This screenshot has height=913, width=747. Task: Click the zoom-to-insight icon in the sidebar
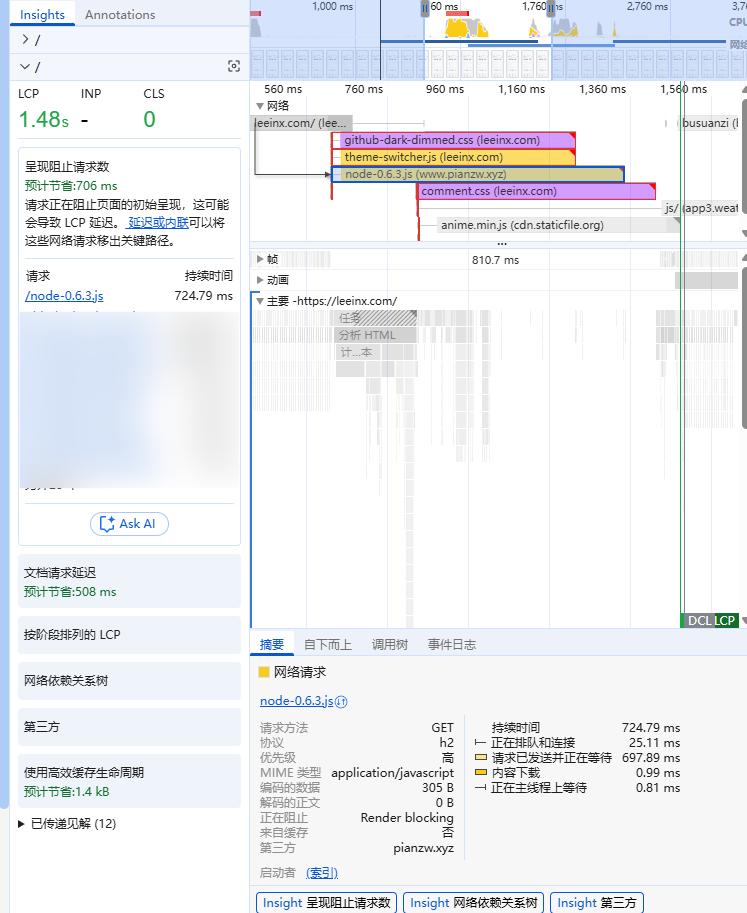coord(234,67)
